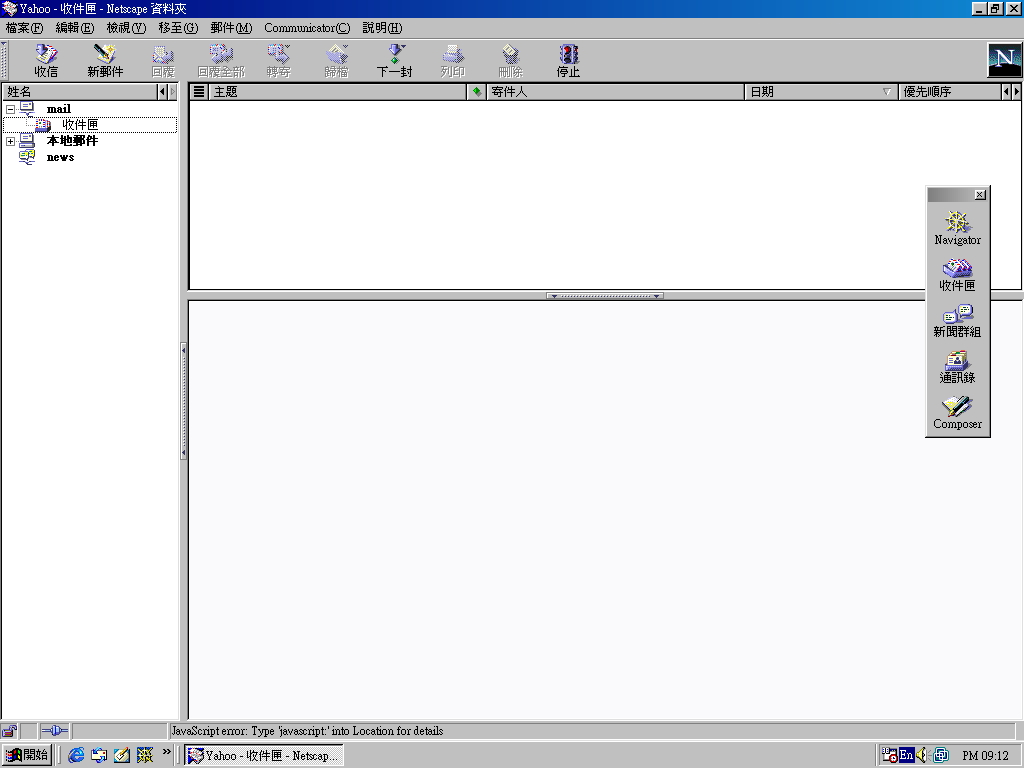This screenshot has height=768, width=1024.
Task: Launch Composer from the component bar
Action: pos(957,413)
